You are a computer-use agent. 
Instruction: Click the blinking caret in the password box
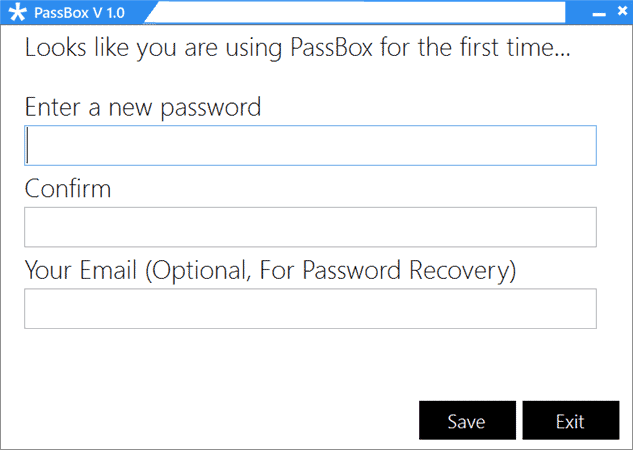27,145
